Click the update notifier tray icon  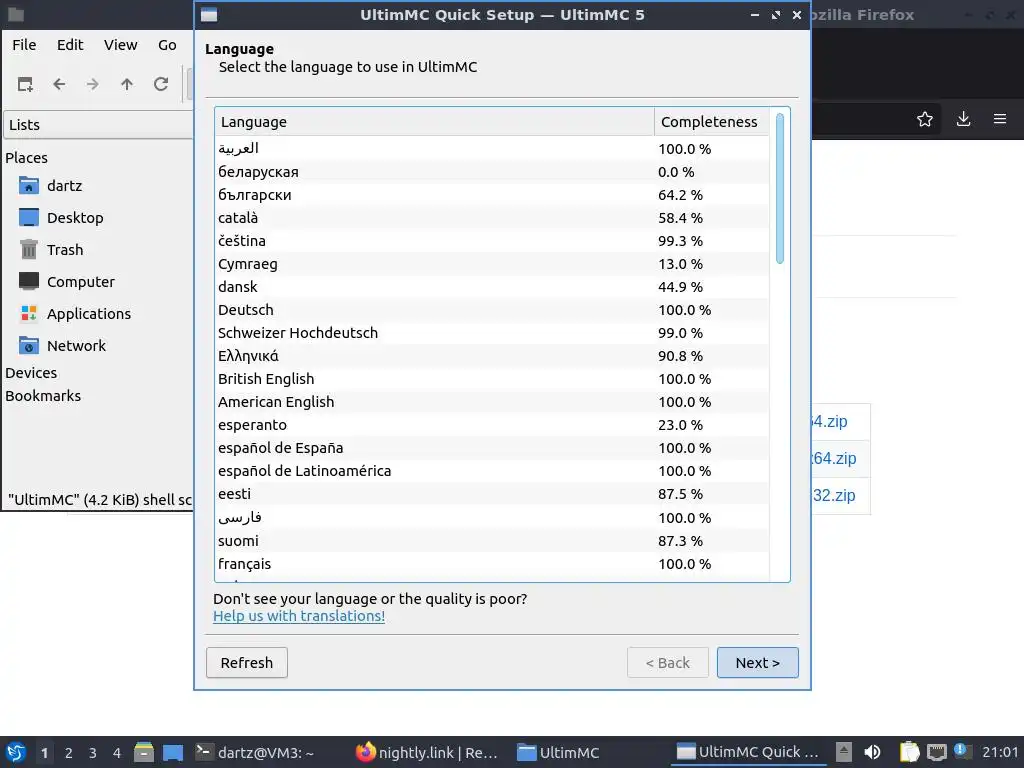pyautogui.click(x=961, y=751)
